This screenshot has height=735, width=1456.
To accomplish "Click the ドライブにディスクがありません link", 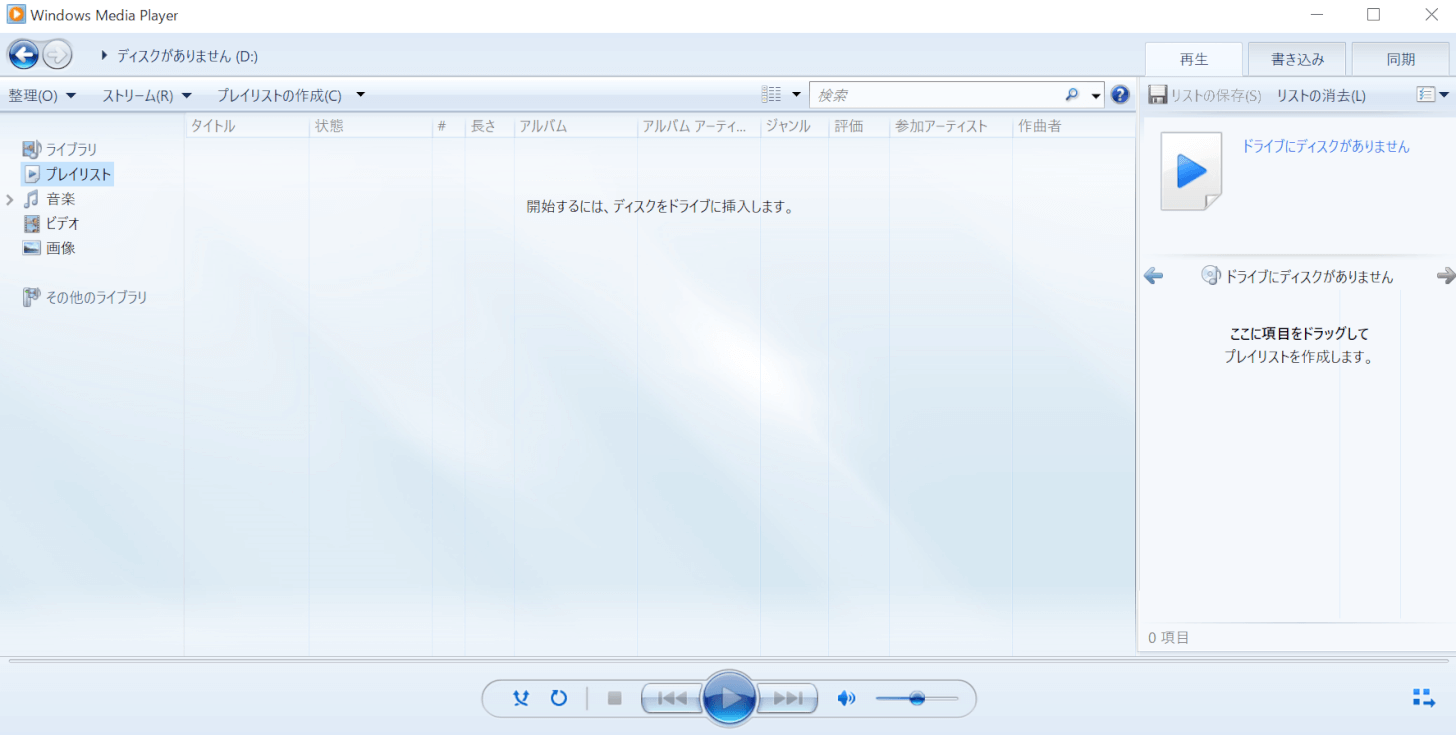I will [1325, 146].
